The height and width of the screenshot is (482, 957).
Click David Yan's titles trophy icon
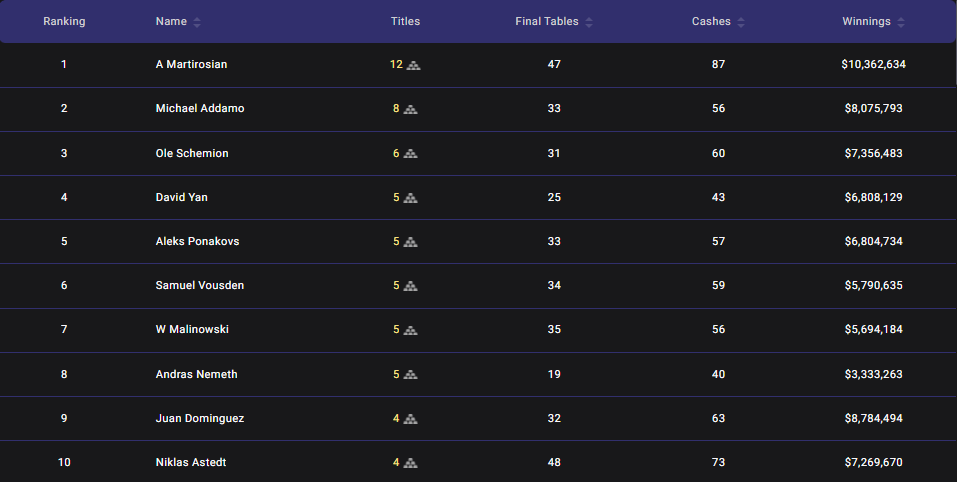(x=411, y=198)
